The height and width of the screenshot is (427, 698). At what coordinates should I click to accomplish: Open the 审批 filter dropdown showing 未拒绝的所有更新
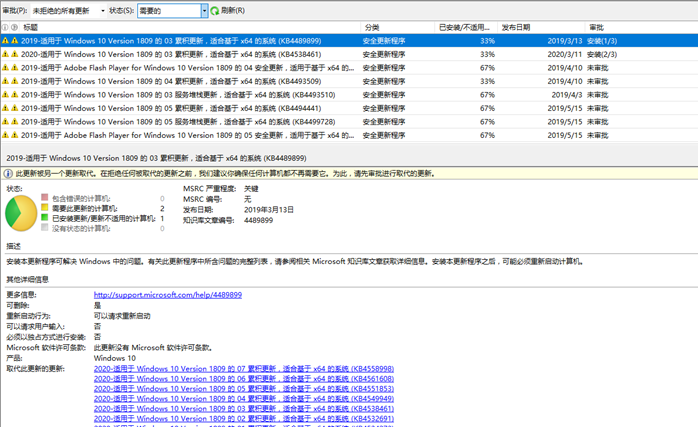pyautogui.click(x=69, y=11)
